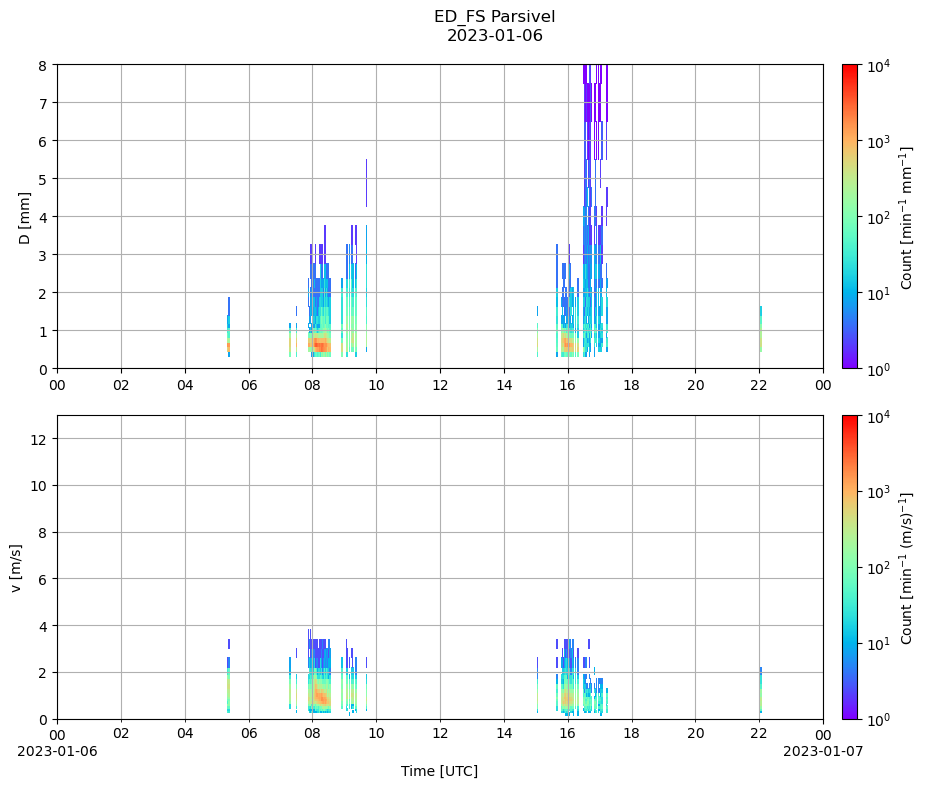Click the 'v [m/s]' y-axis label
This screenshot has height=788, width=927.
point(16,568)
